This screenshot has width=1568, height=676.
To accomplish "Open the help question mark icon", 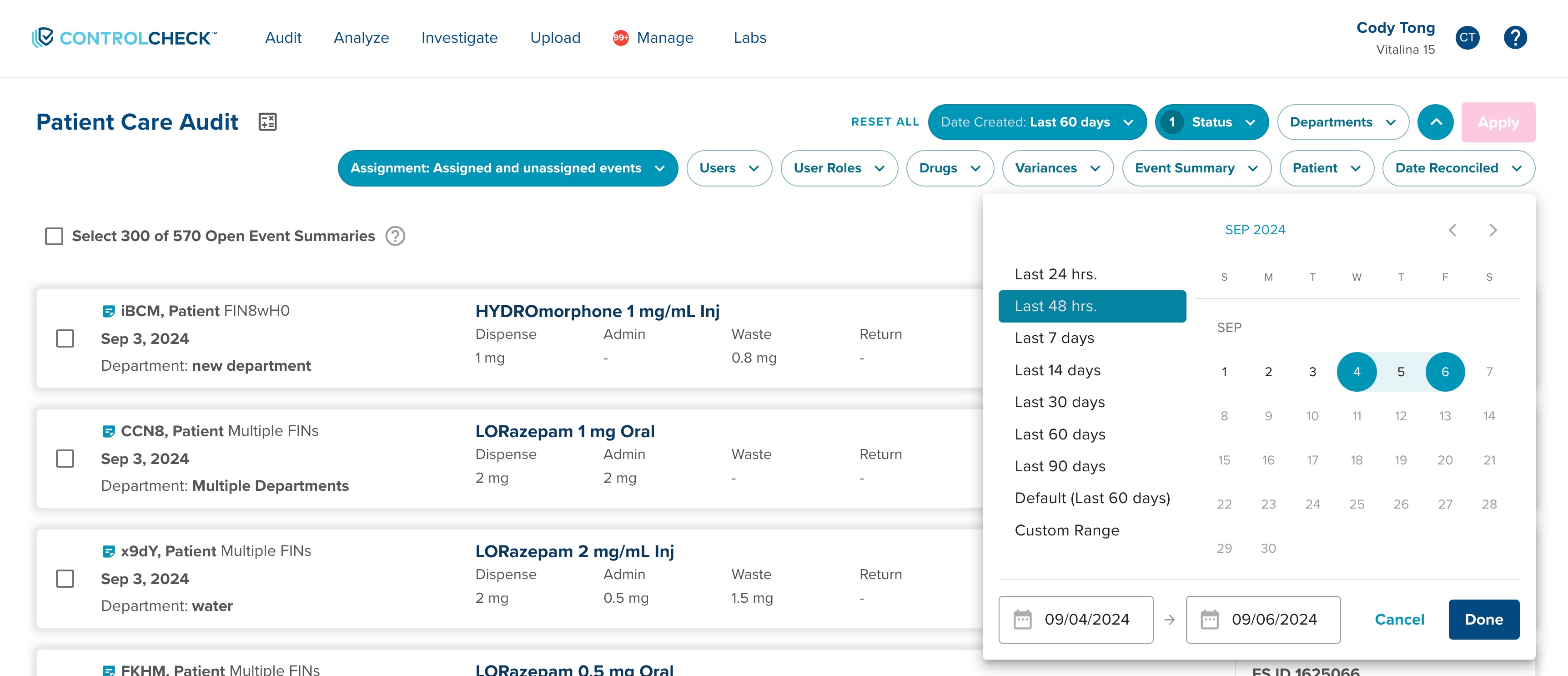I will 1515,38.
